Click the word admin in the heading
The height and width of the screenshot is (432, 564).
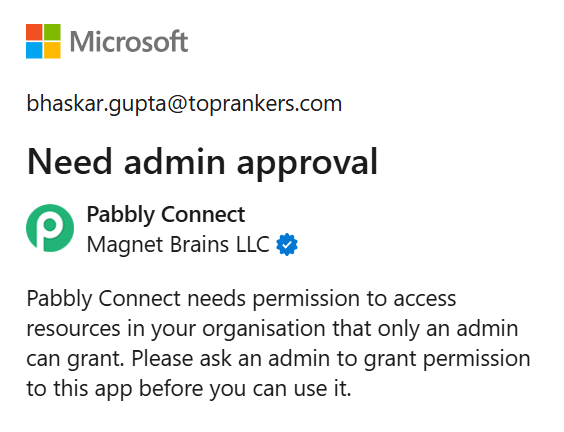pyautogui.click(x=174, y=162)
